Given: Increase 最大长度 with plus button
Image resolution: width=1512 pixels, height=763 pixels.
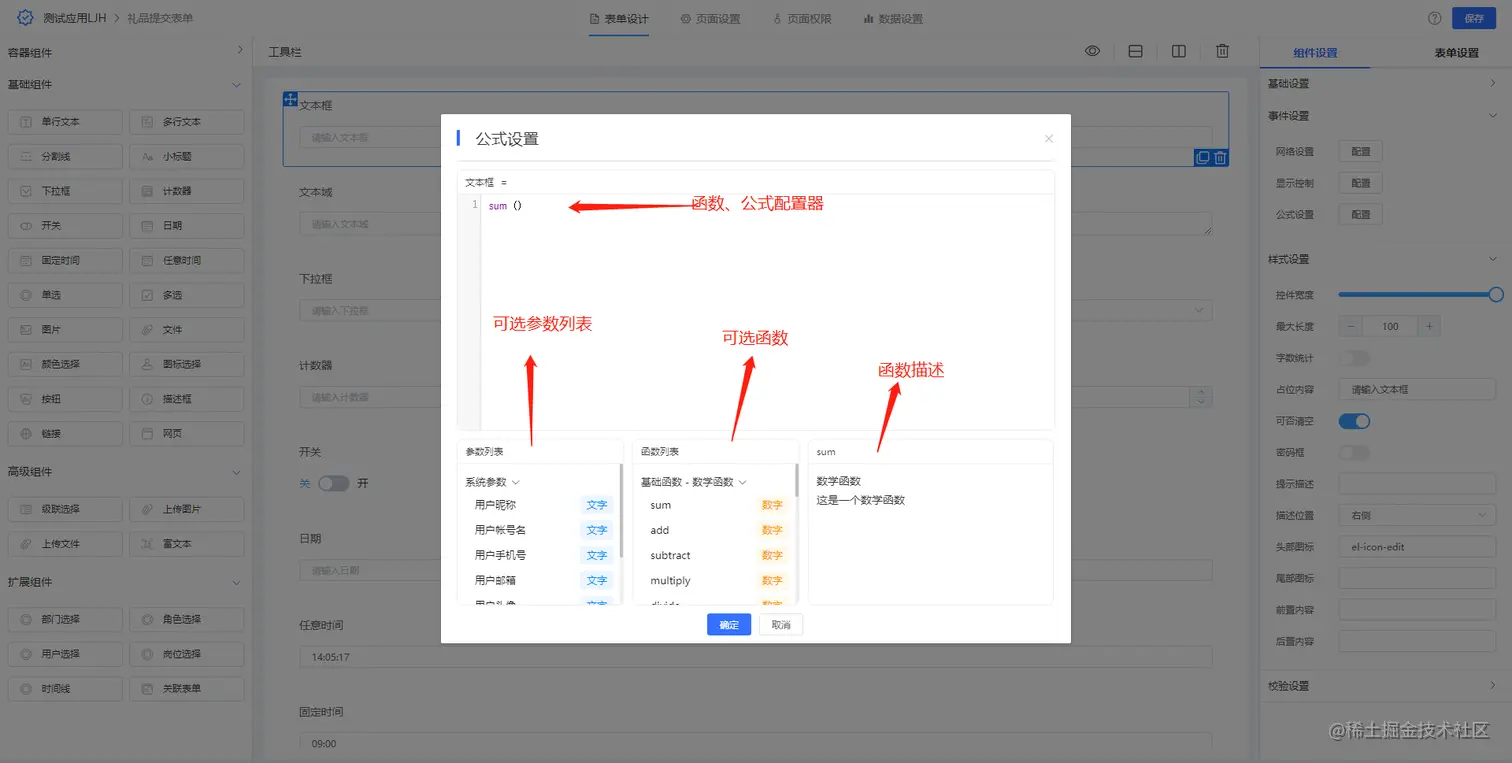Looking at the screenshot, I should coord(1430,327).
